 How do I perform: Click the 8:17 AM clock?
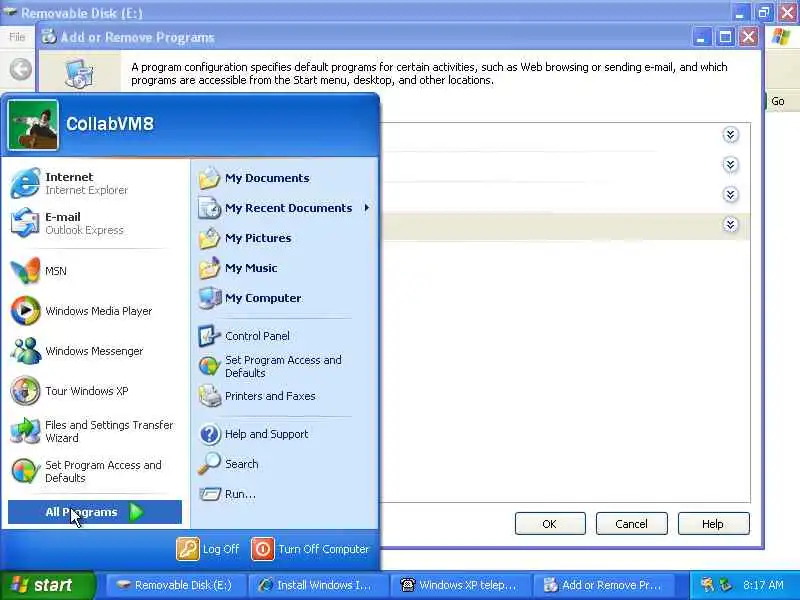[x=763, y=585]
